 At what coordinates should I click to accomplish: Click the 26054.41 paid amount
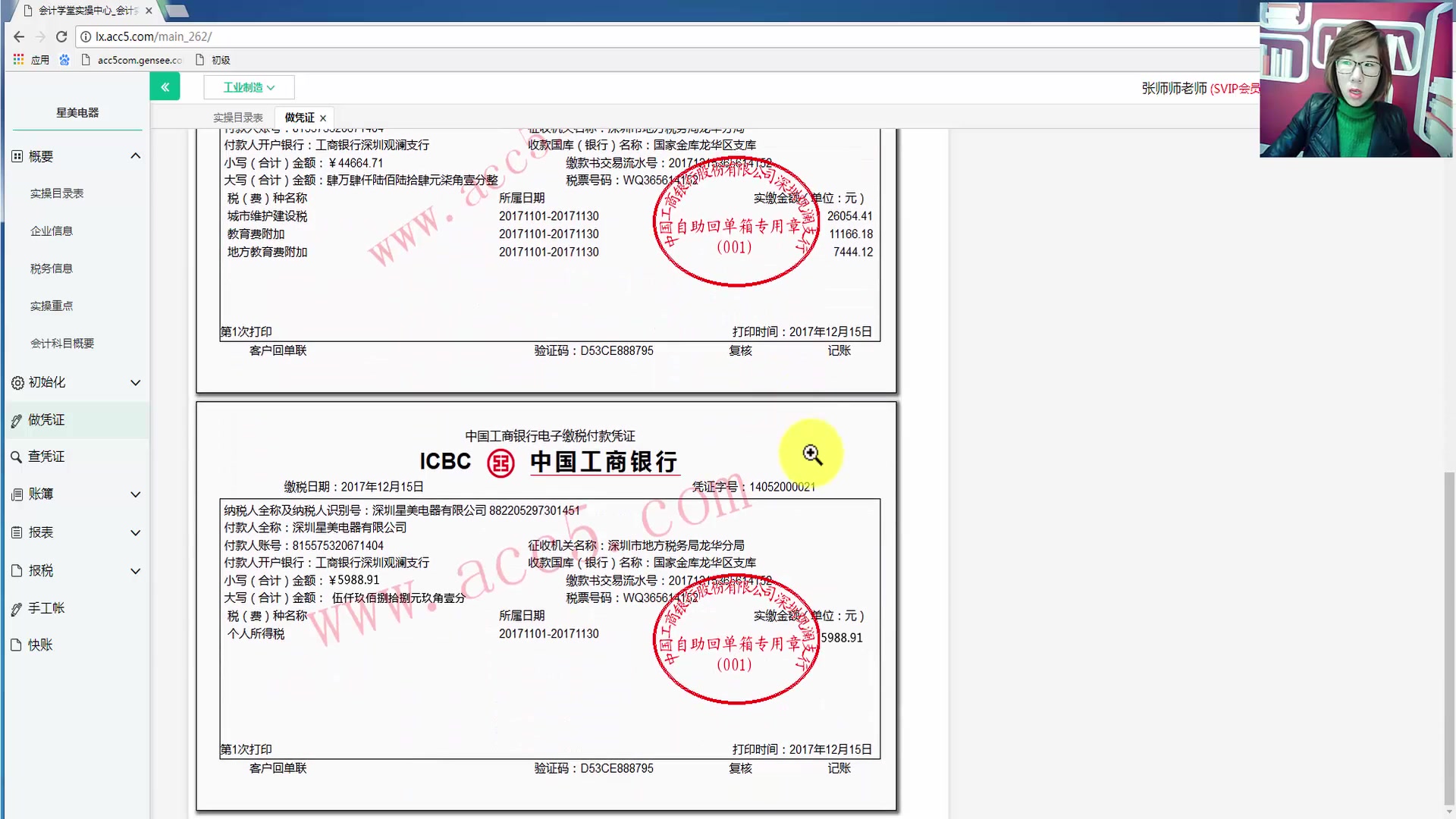click(x=850, y=216)
